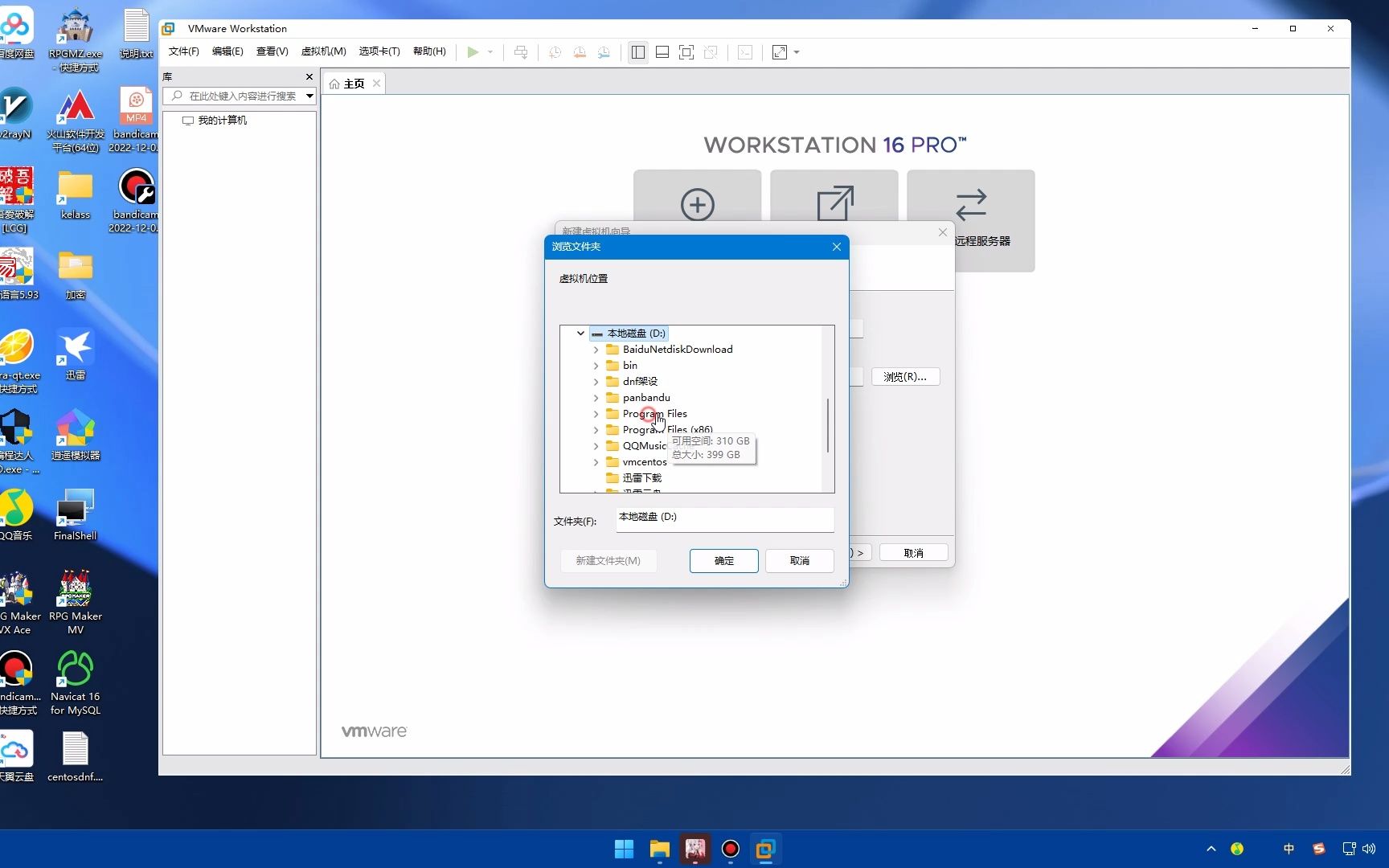Click 取消 in the new VM wizard

coord(914,553)
